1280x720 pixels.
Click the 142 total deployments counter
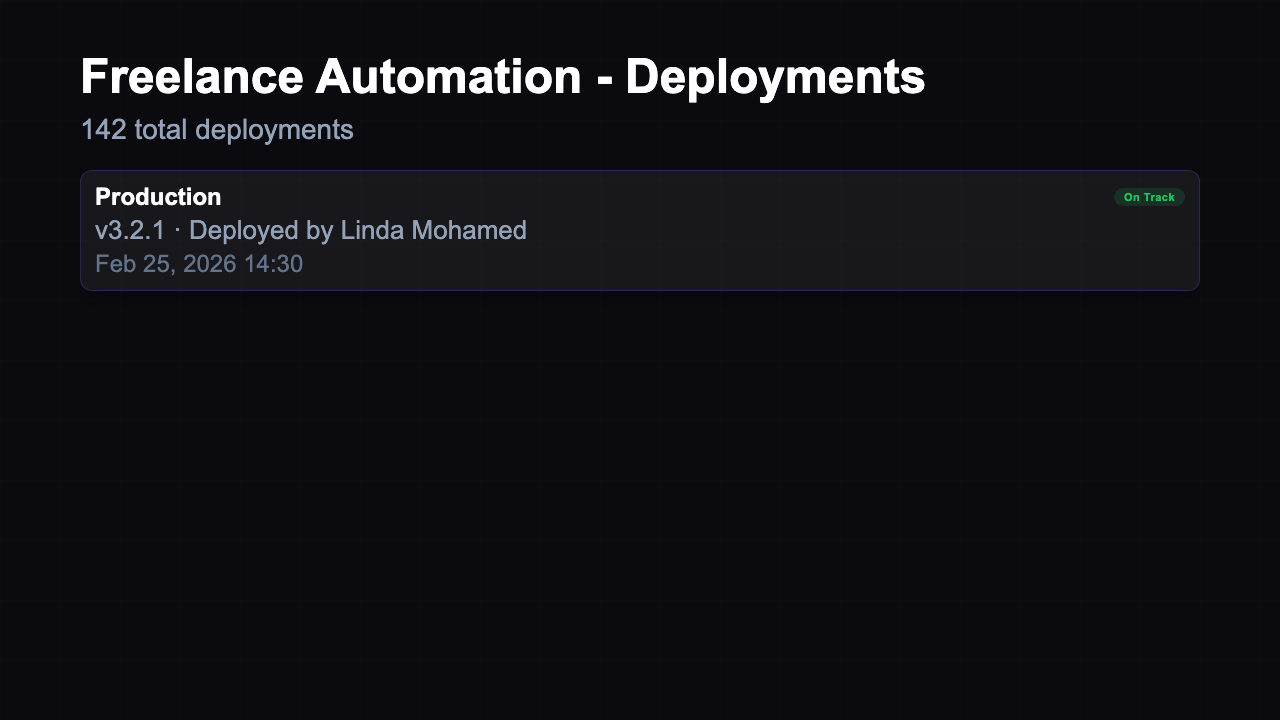click(217, 129)
